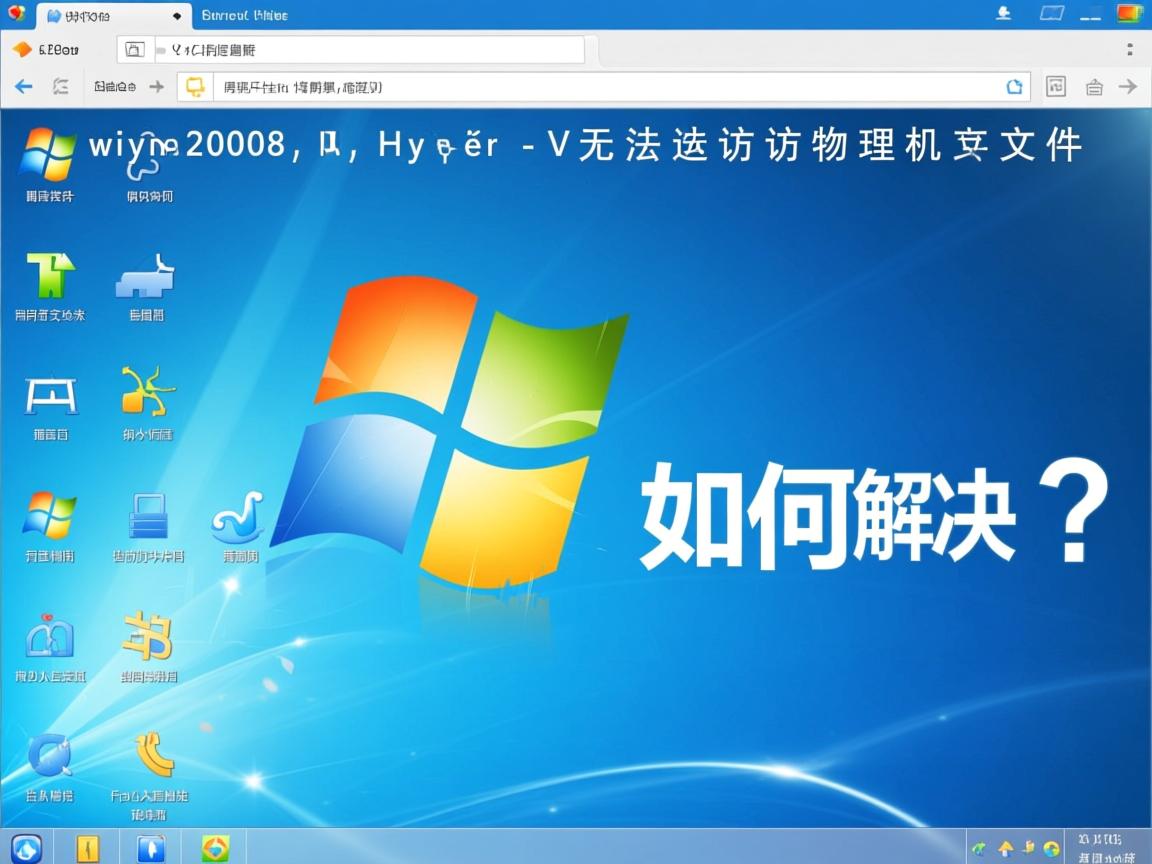Open the blue bell-shaped desktop icon with red top
The width and height of the screenshot is (1152, 864).
click(x=49, y=636)
